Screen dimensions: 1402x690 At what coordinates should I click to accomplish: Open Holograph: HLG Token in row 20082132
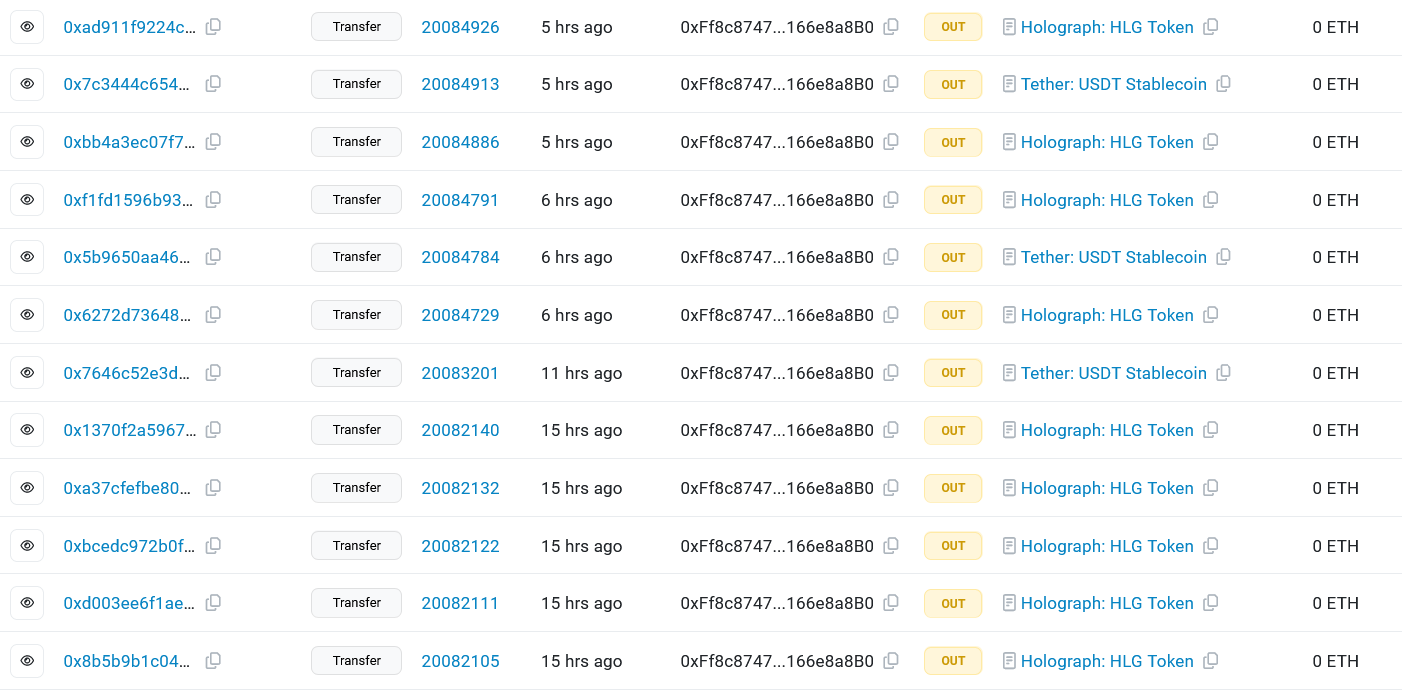coord(1106,488)
